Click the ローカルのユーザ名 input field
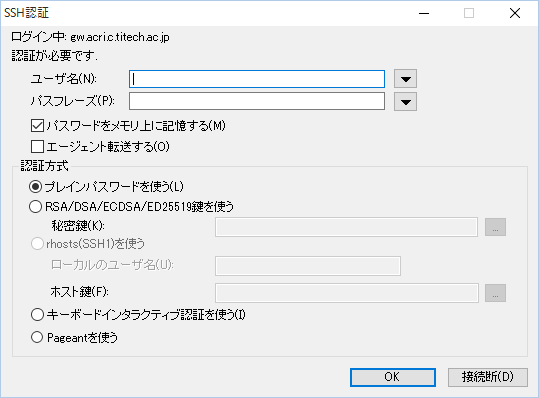Image resolution: width=539 pixels, height=398 pixels. [308, 266]
